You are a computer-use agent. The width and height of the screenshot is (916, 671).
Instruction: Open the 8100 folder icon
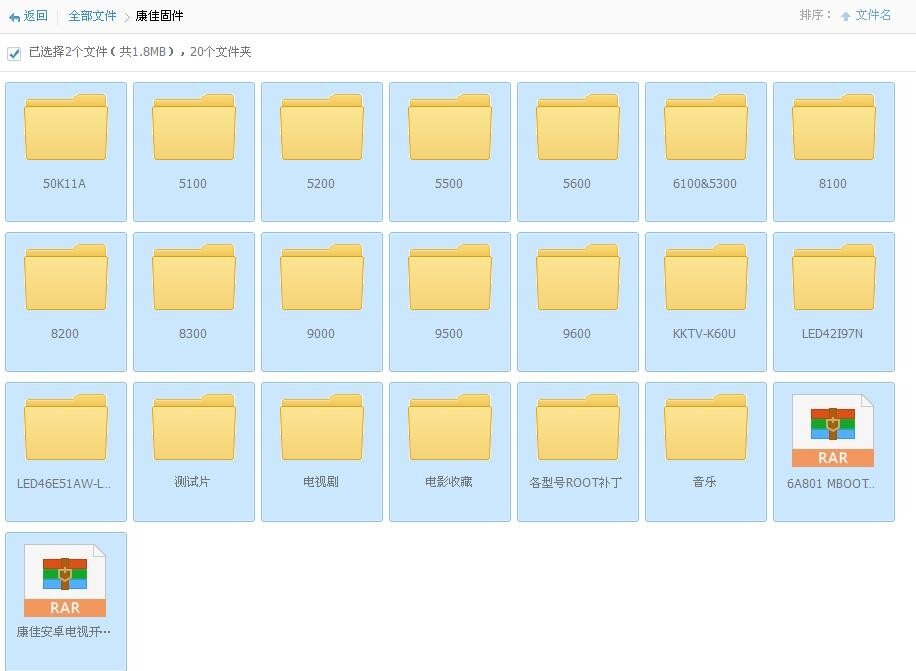point(833,127)
